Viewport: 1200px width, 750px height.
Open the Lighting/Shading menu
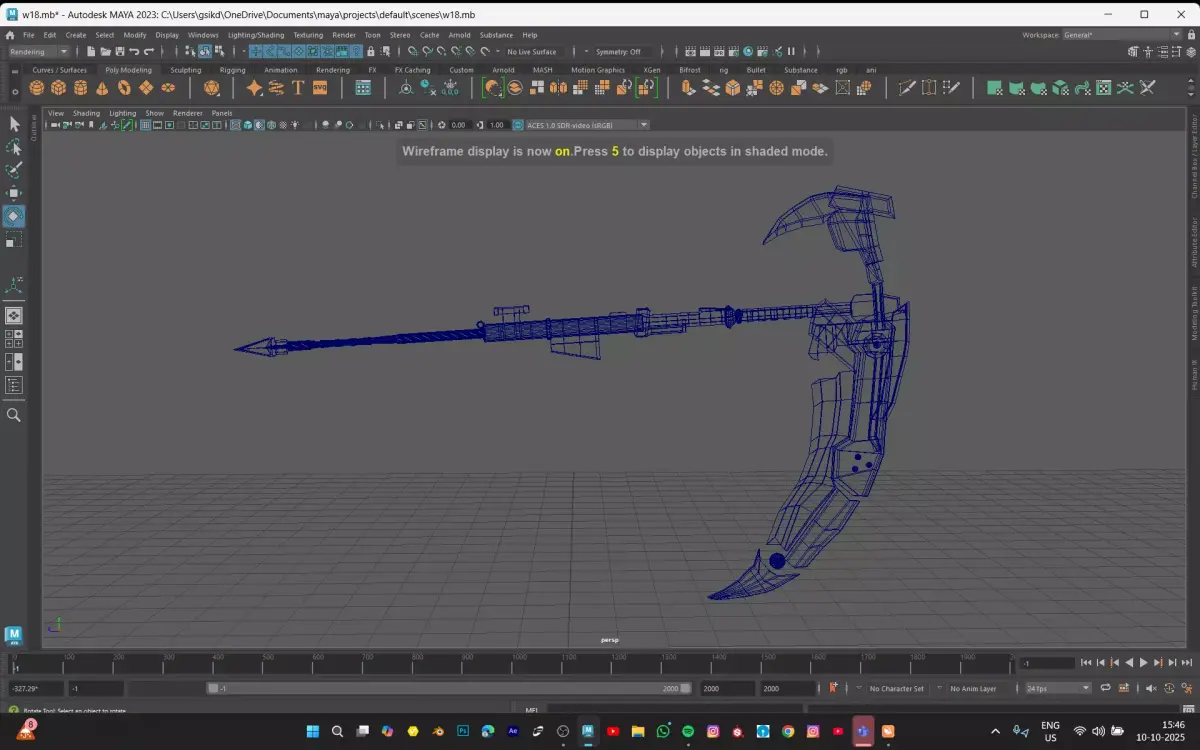coord(256,35)
